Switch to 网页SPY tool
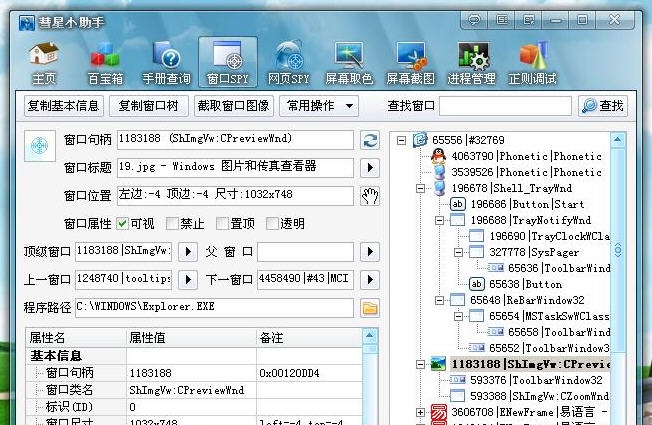Viewport: 652px width, 425px height. [289, 63]
